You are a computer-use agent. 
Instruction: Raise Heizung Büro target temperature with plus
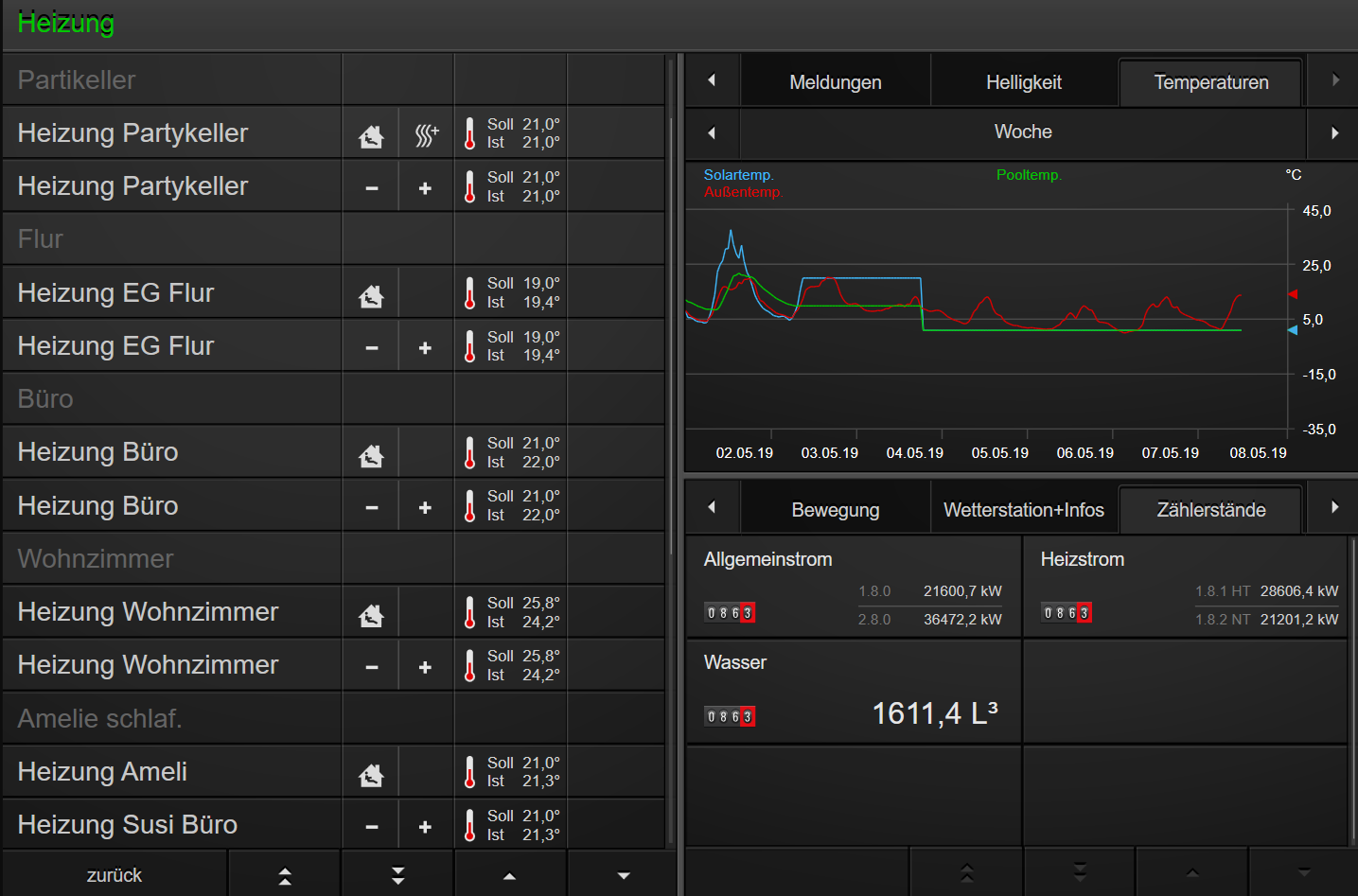pos(426,508)
